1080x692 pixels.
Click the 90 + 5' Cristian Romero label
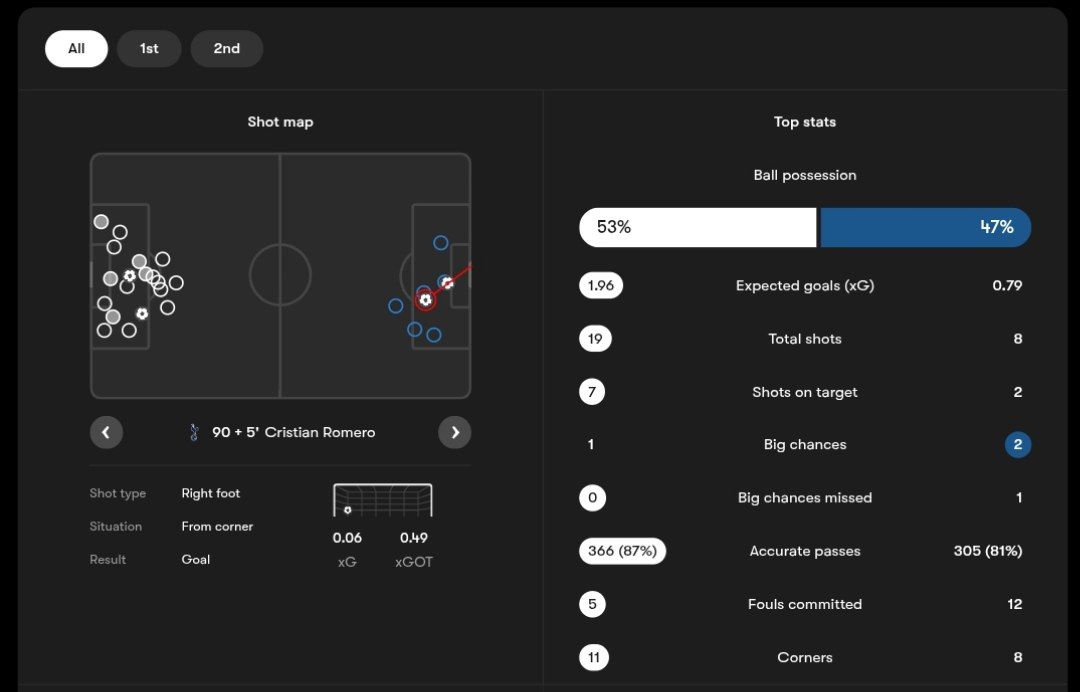tap(293, 432)
